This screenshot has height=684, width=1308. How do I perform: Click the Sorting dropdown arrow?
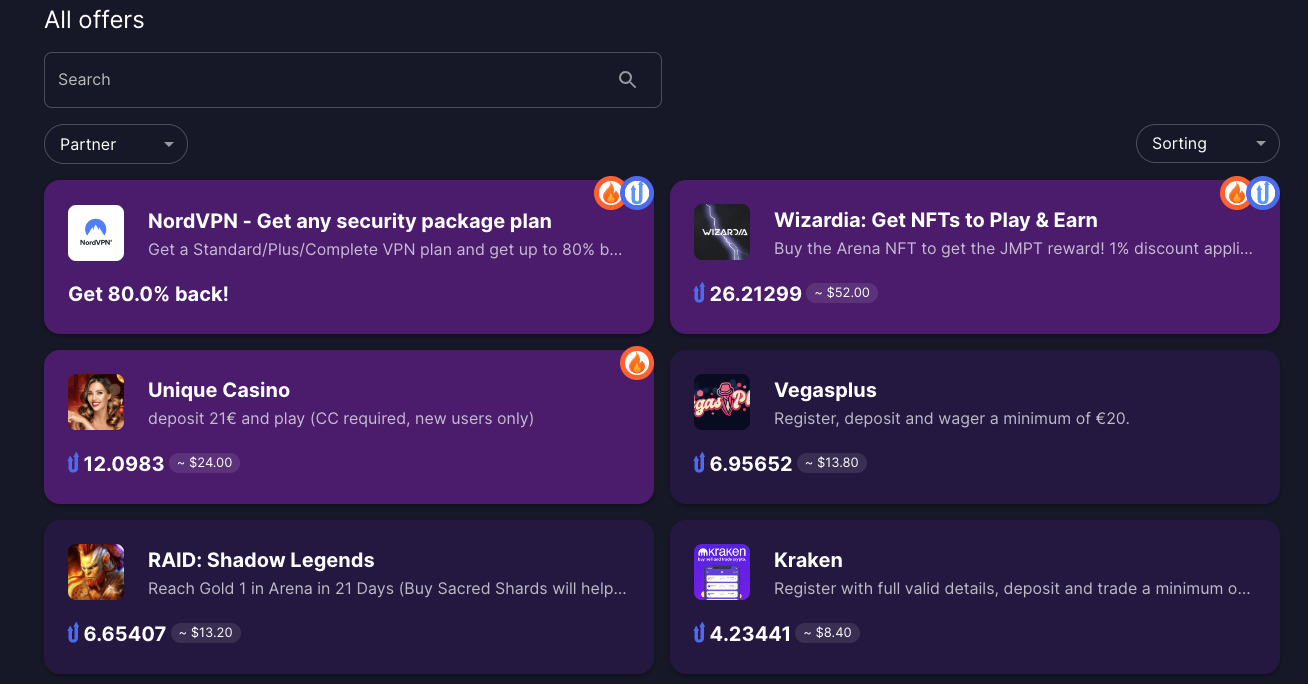click(x=1260, y=144)
